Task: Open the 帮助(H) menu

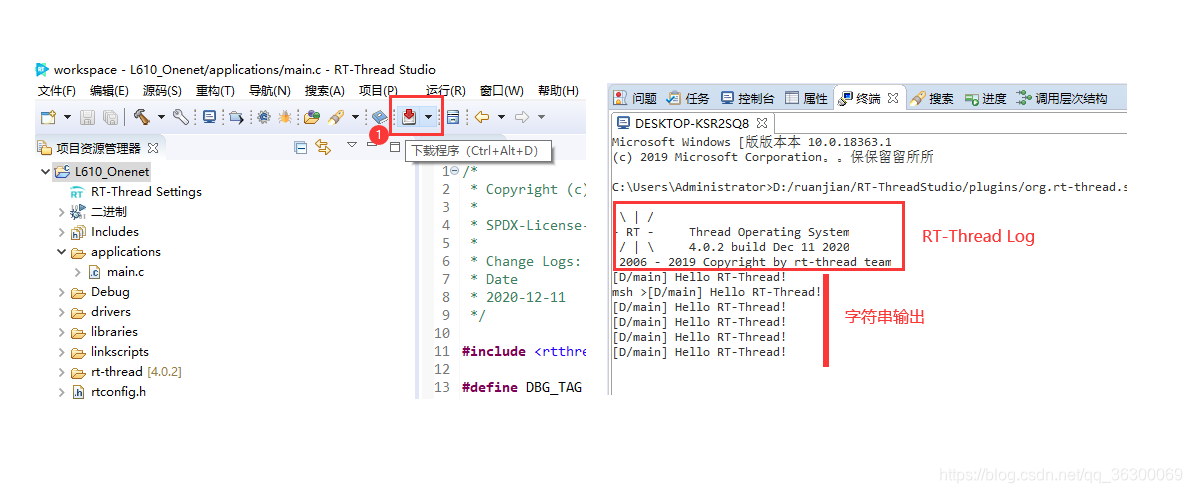Action: click(x=558, y=90)
